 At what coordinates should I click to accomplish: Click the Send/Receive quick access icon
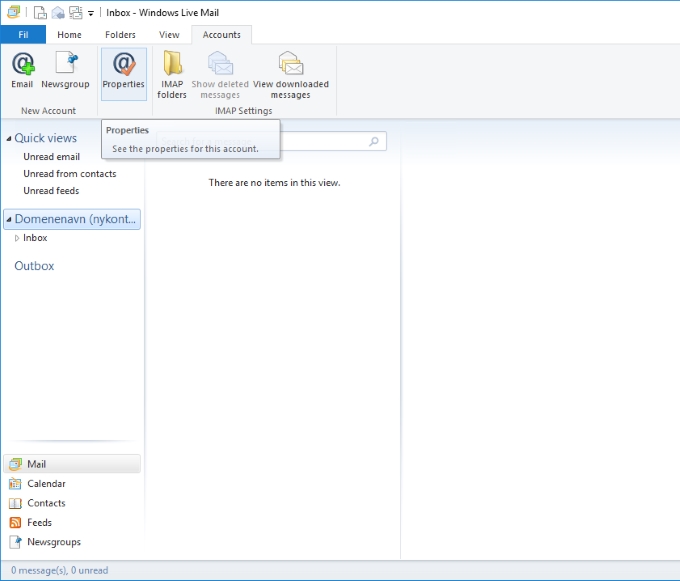click(76, 13)
